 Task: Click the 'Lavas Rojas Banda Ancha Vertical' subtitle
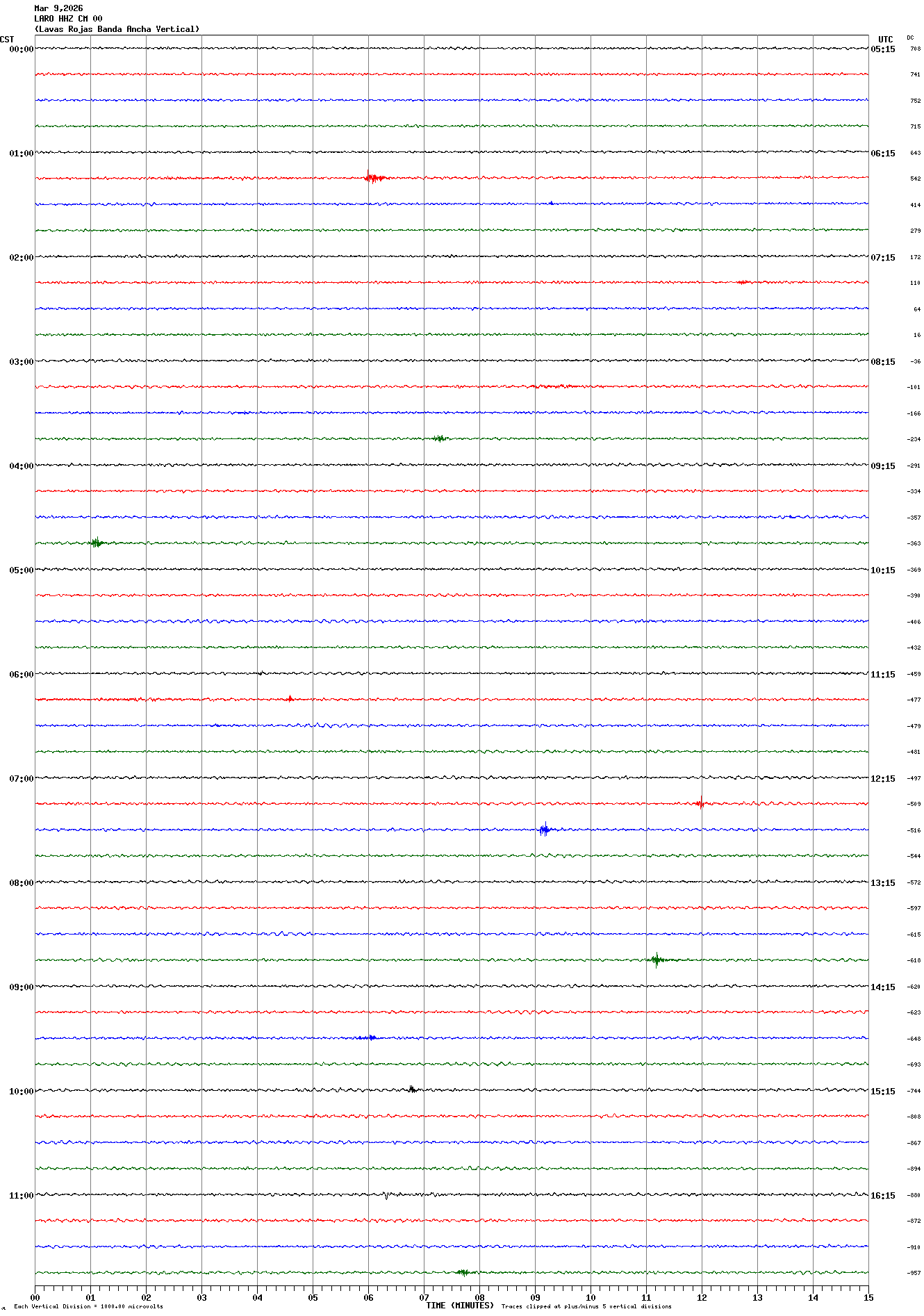tap(117, 29)
